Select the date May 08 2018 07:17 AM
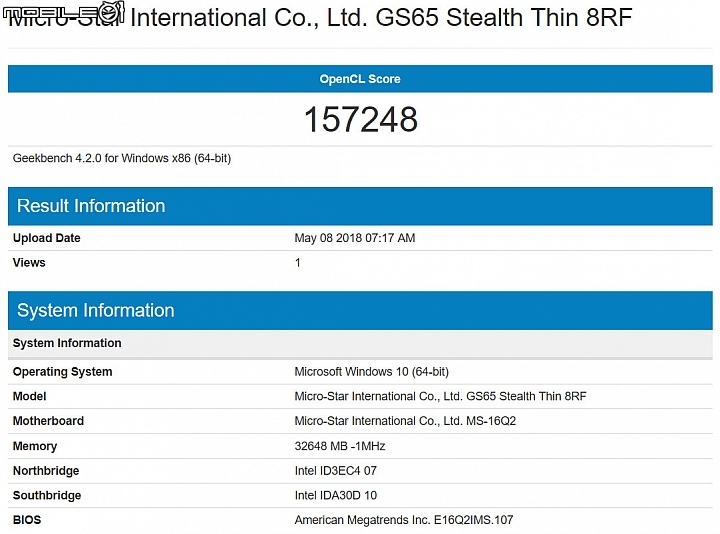Viewport: 720px width, 534px height. (x=354, y=238)
